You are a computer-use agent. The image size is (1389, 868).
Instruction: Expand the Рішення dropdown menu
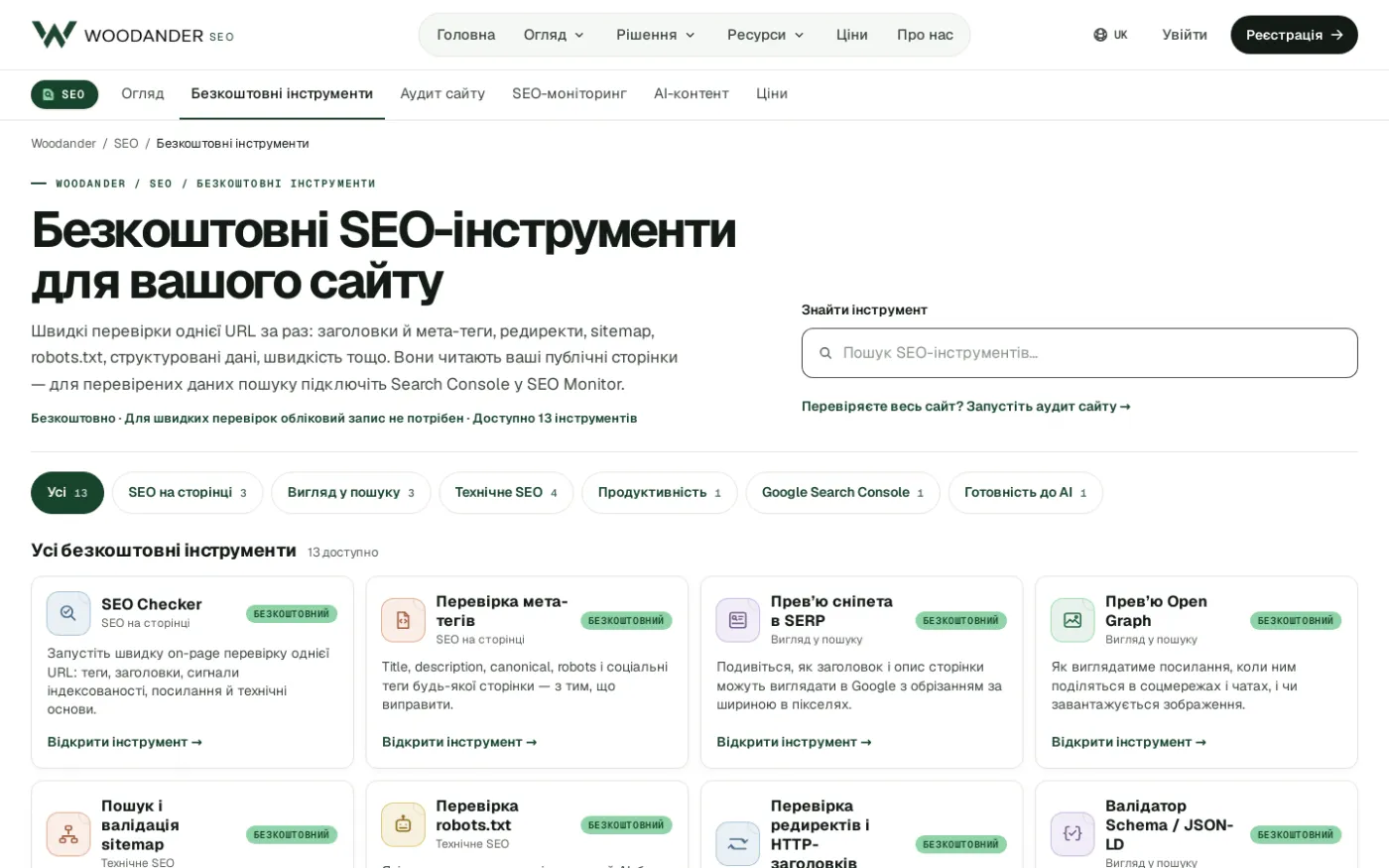coord(656,35)
